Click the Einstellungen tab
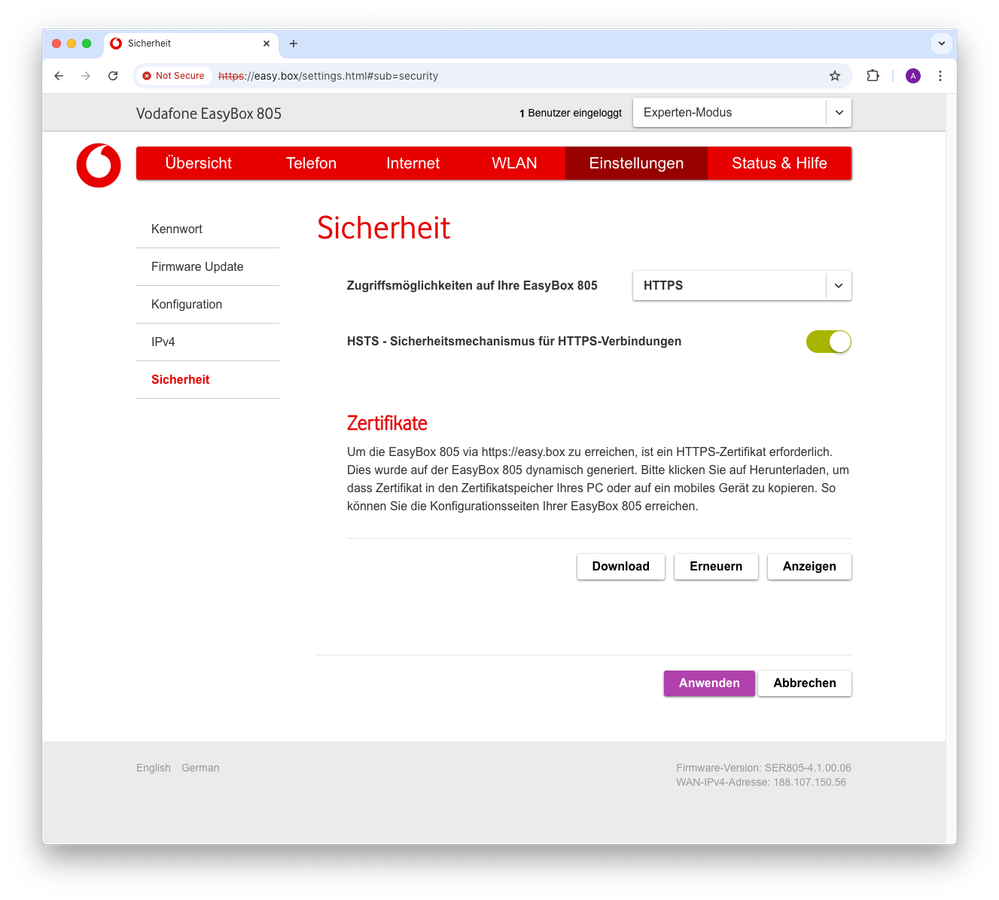999x900 pixels. tap(636, 163)
